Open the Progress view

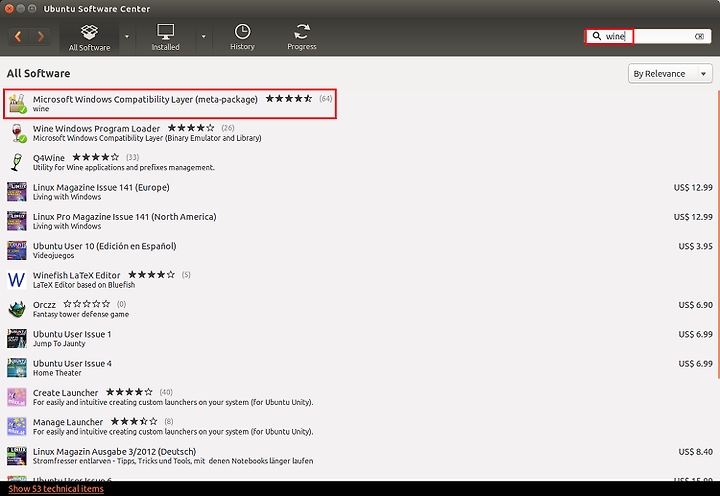point(302,37)
